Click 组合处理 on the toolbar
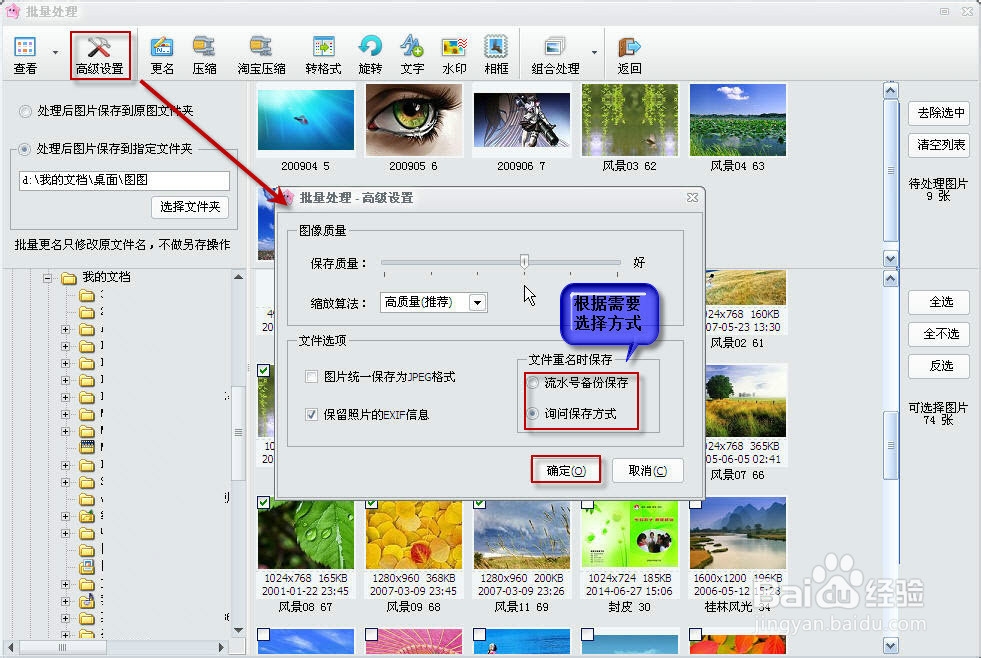 tap(556, 52)
